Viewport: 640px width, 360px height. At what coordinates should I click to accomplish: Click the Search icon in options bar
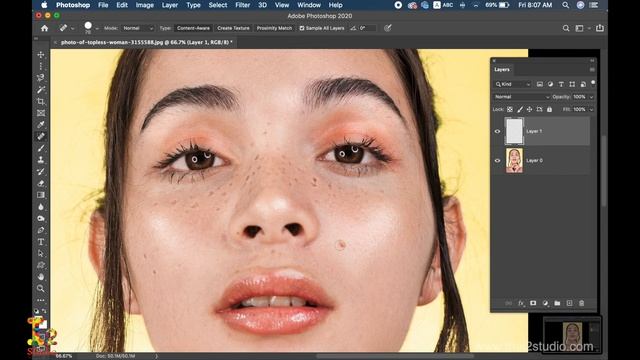566,28
